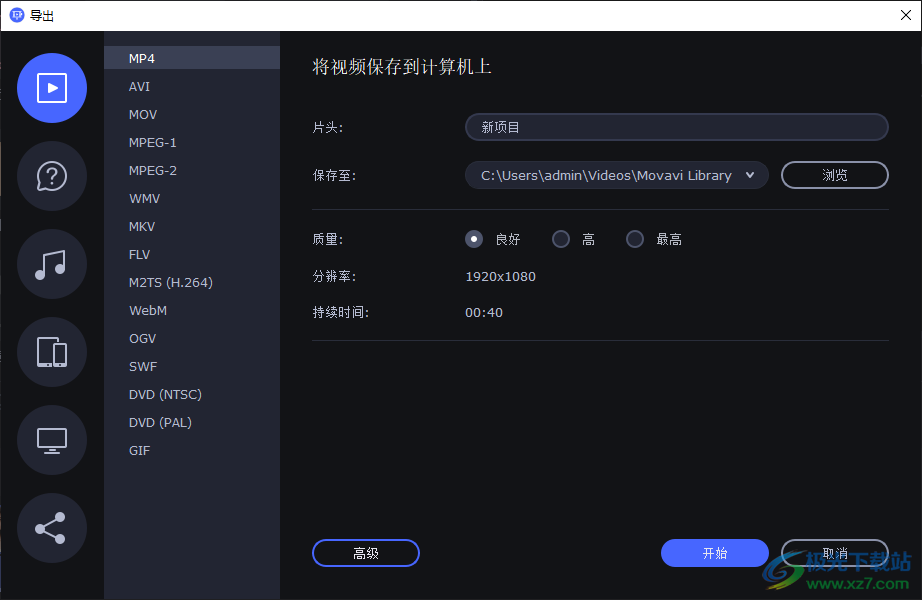Select MKV from the format list

click(141, 226)
